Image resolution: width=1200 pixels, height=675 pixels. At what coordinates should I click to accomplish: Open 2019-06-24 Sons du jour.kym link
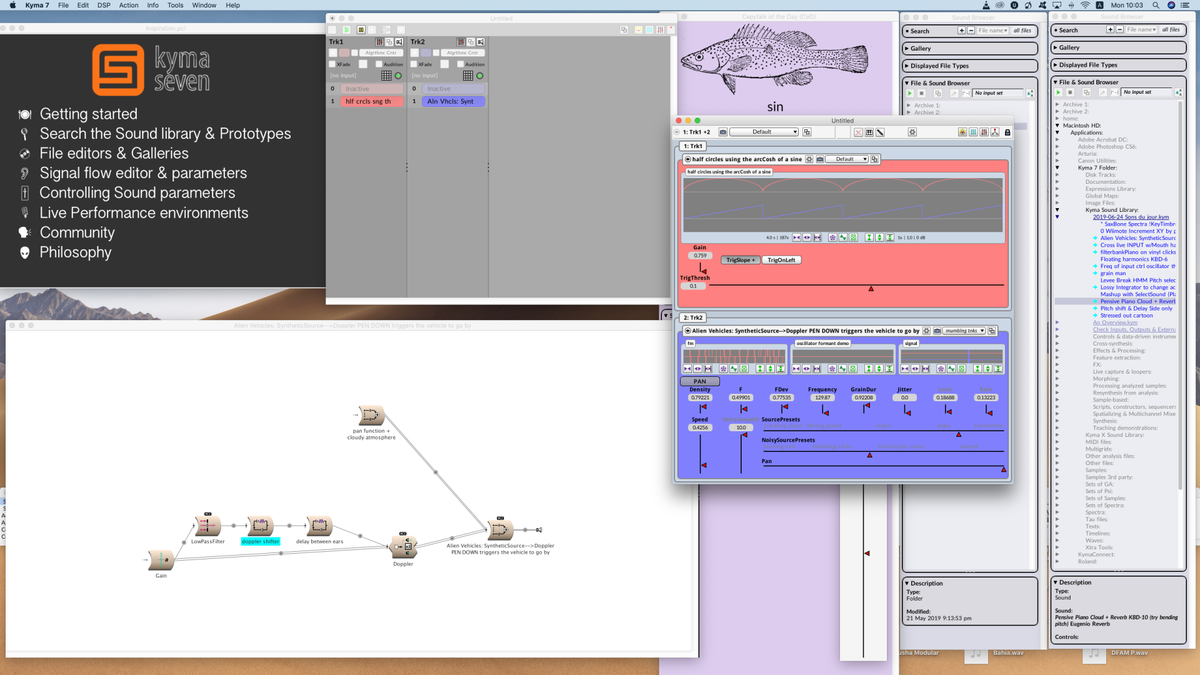[1131, 216]
